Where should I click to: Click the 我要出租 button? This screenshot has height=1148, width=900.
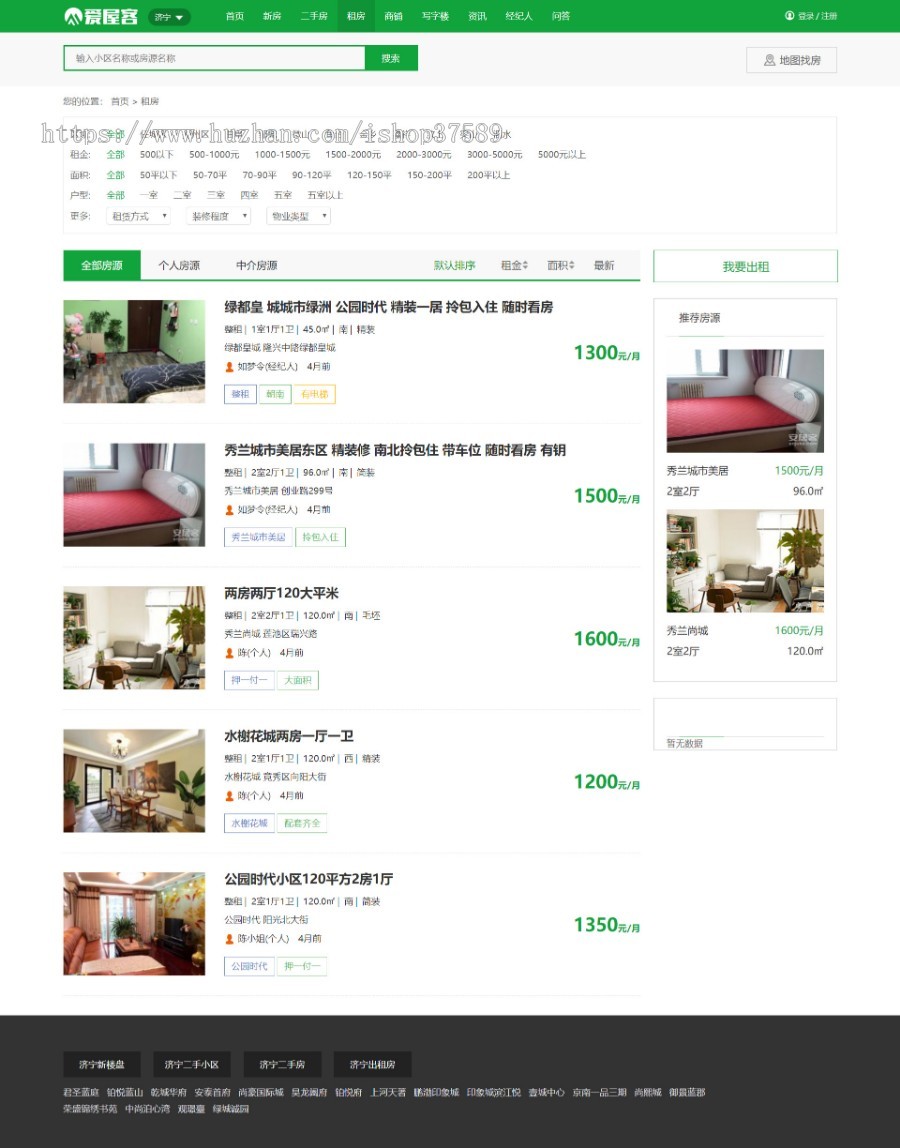click(745, 266)
